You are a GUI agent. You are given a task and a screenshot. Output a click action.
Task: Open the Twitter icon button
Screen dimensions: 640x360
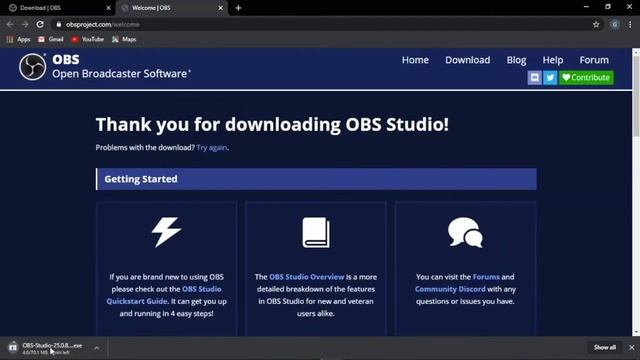coord(550,78)
